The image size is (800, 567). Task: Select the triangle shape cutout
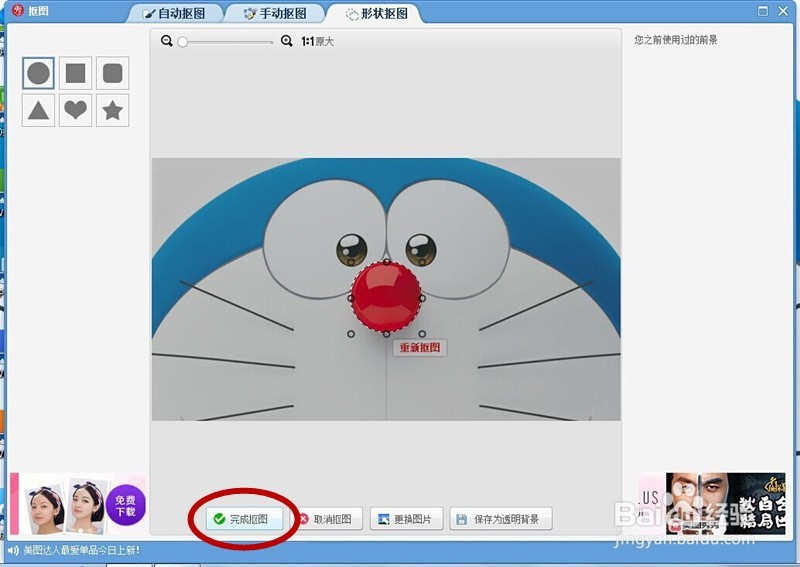(x=38, y=110)
